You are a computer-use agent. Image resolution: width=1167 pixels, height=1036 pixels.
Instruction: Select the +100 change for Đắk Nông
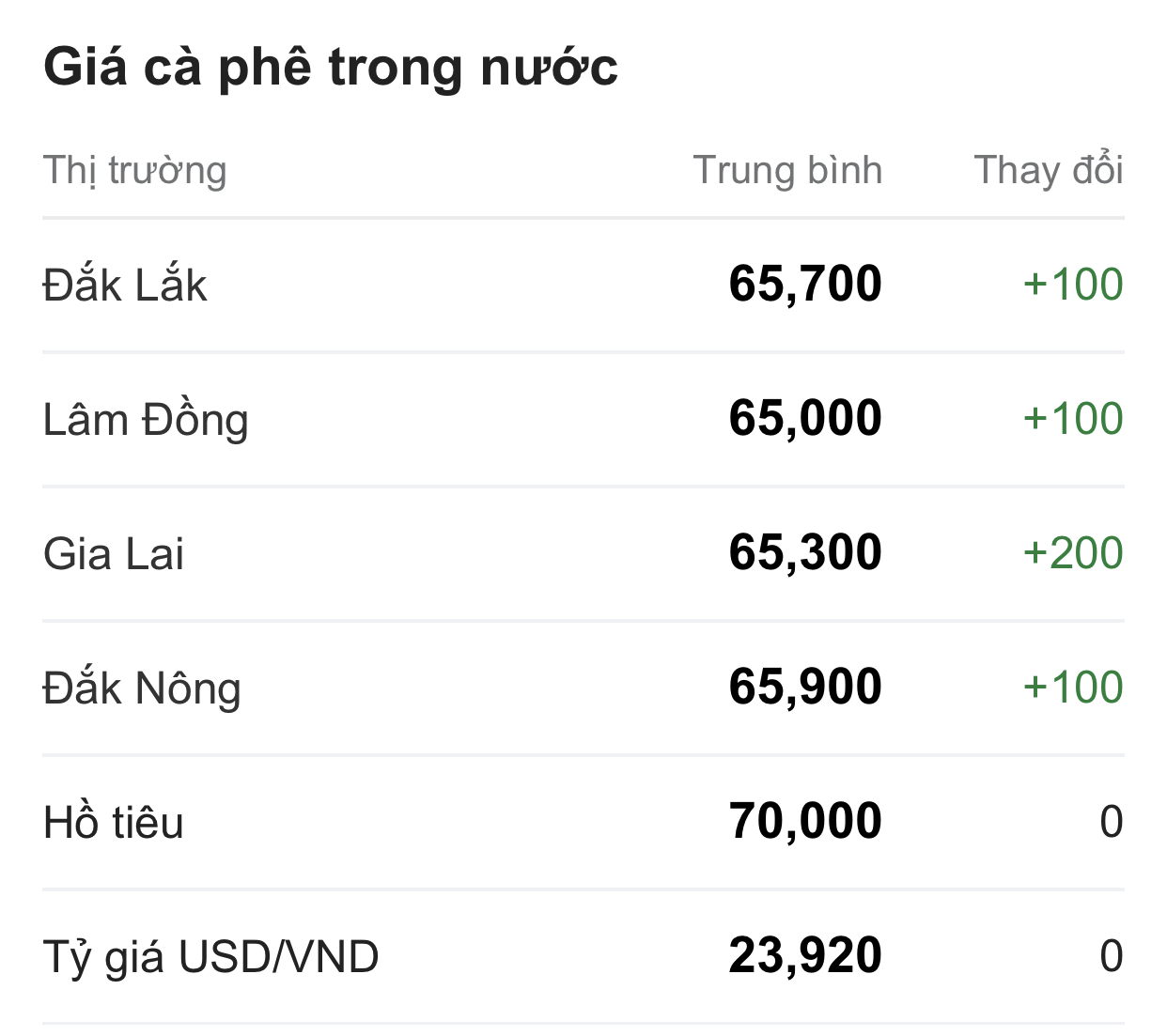1073,688
